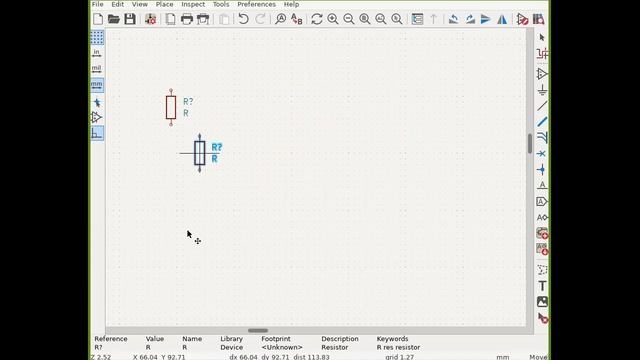640x360 pixels.
Task: Select wire-to-bus entry tool
Action: point(542,138)
